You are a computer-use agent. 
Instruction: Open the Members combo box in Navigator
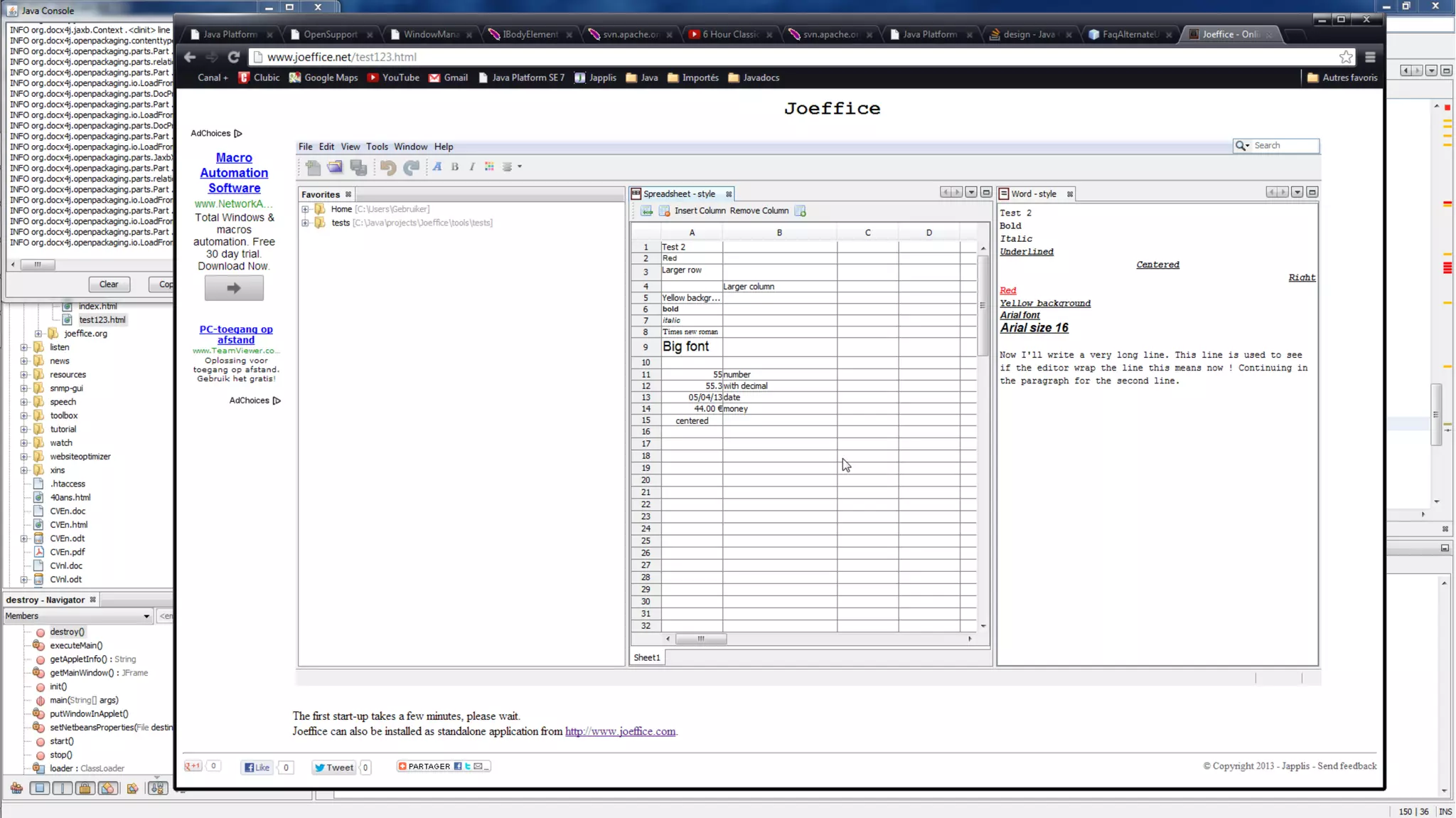coord(77,616)
